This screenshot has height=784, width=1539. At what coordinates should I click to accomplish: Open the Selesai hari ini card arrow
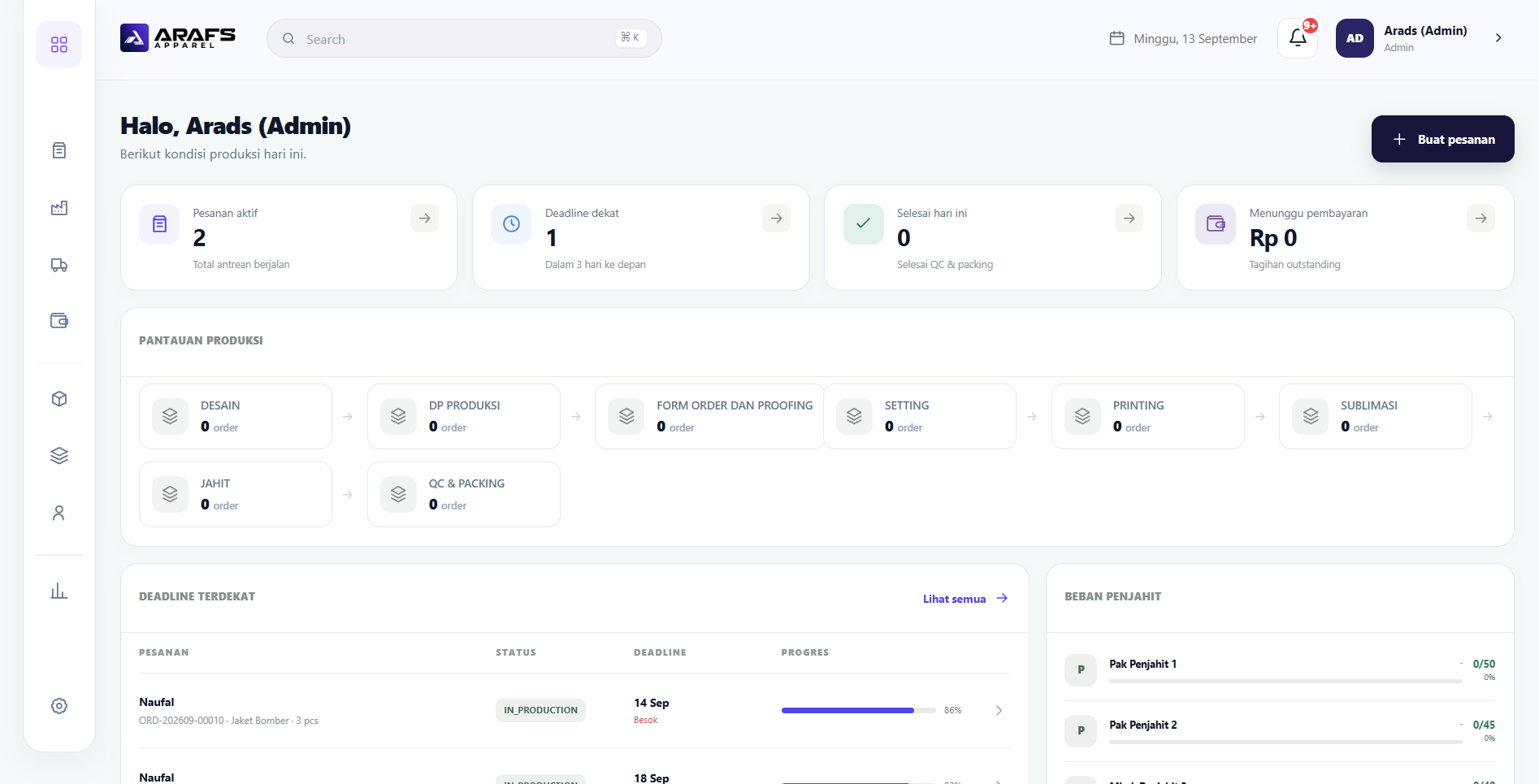(1129, 219)
